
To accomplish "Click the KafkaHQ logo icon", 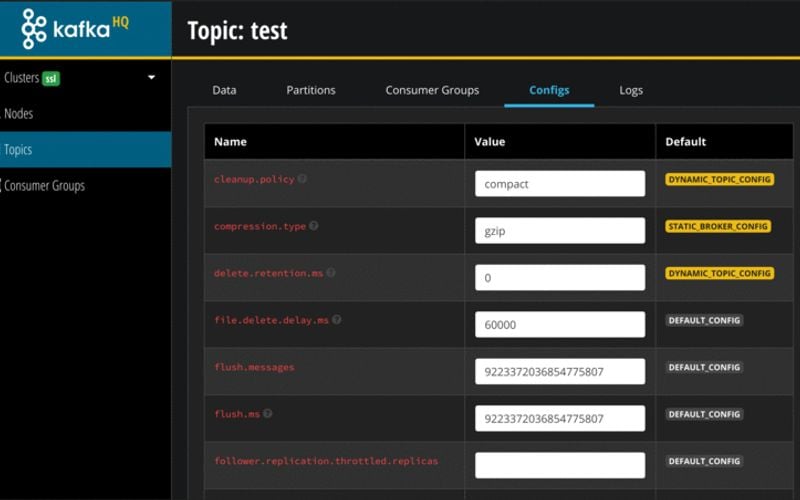I will pyautogui.click(x=35, y=29).
